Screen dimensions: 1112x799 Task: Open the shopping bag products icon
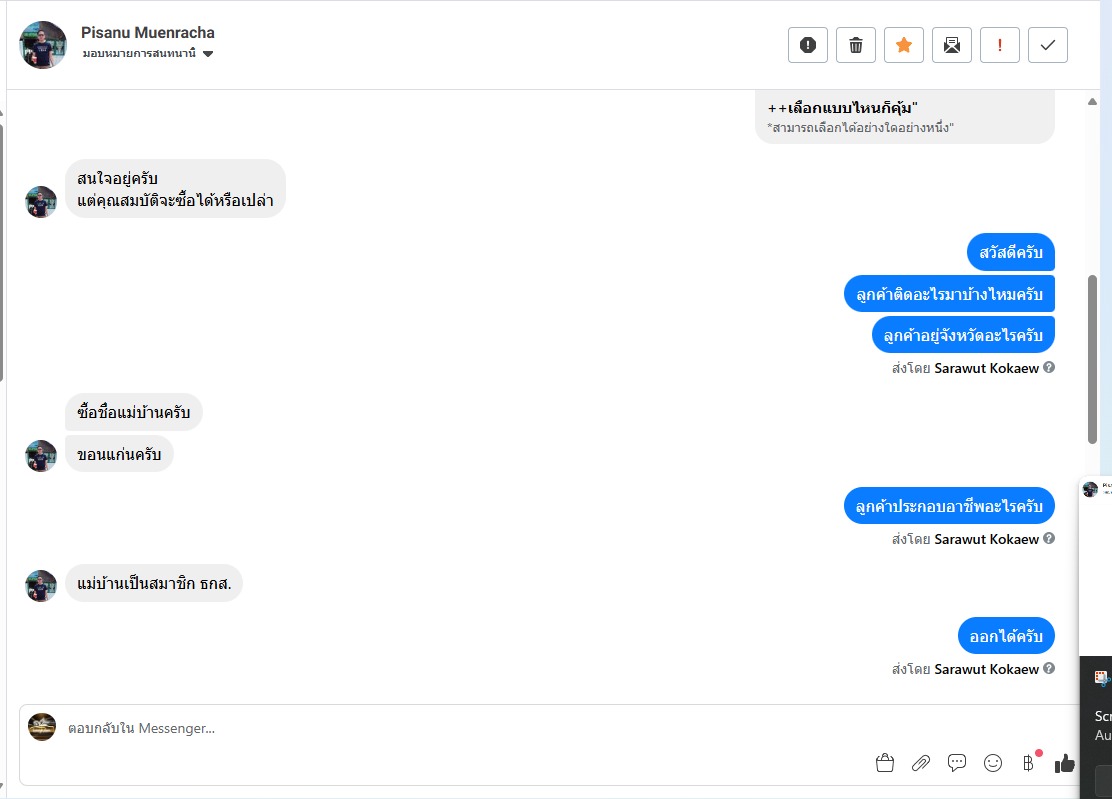(885, 763)
